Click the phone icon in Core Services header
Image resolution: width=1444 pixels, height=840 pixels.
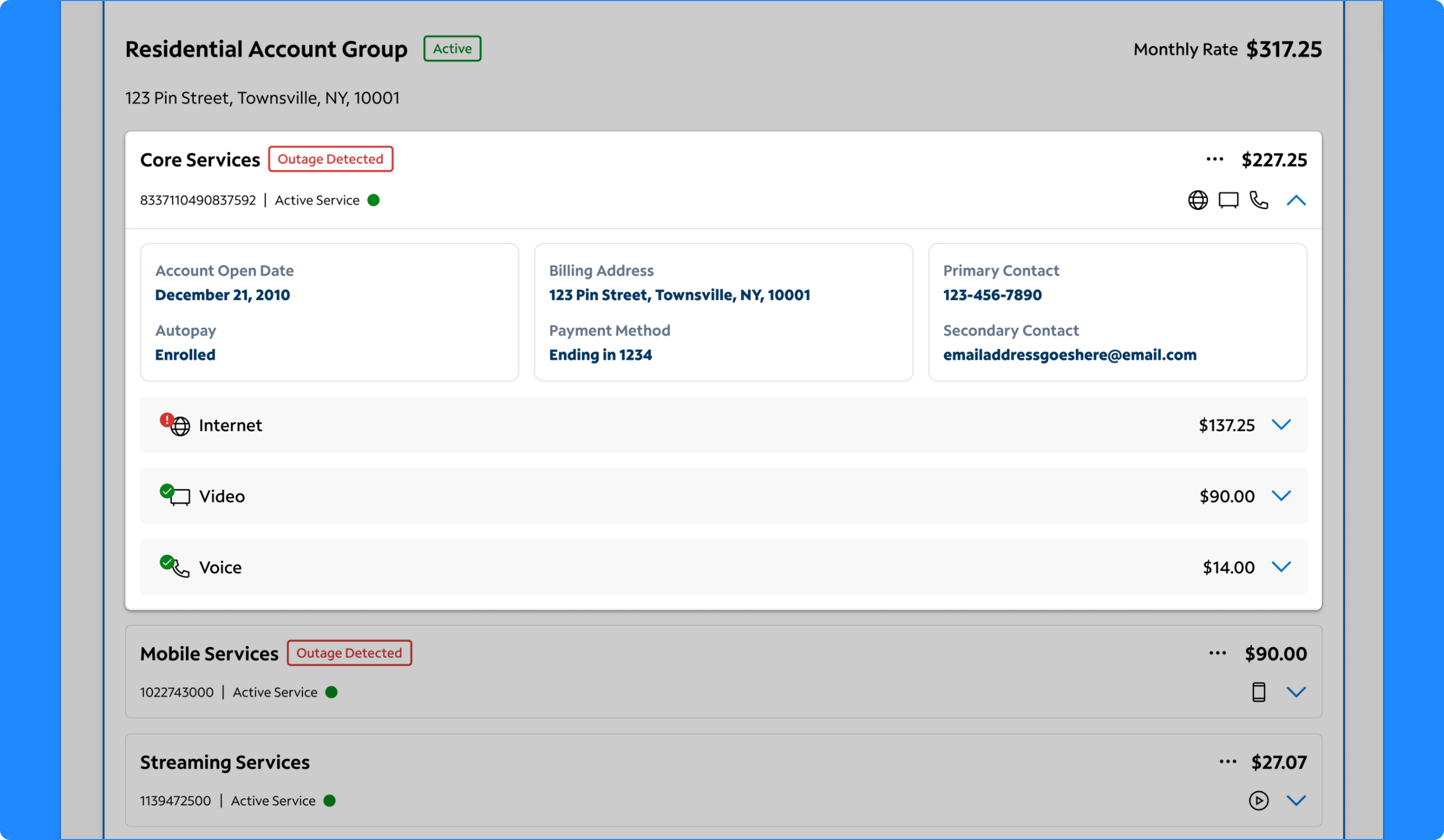[x=1259, y=200]
